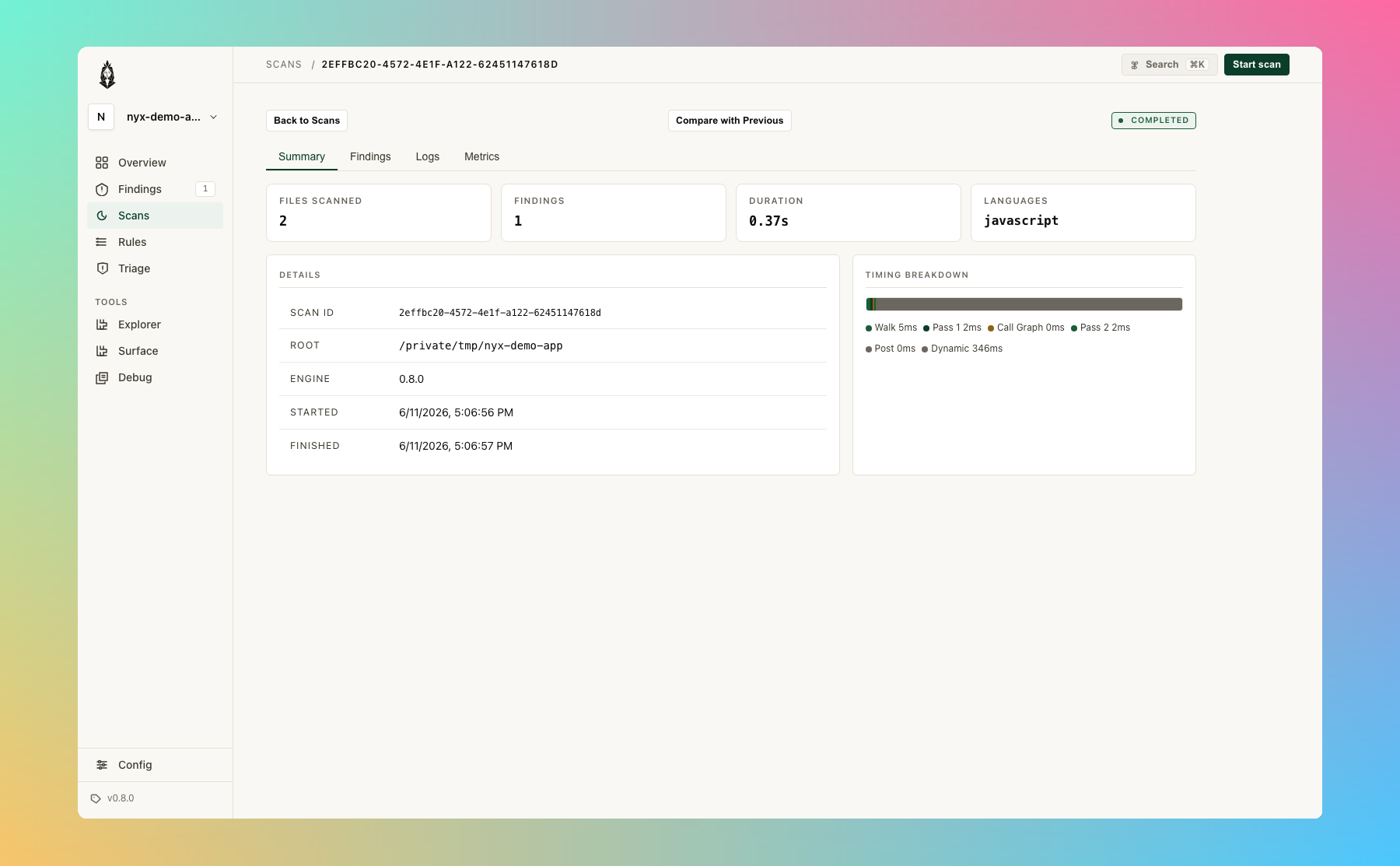Screen dimensions: 1400x866
Task: Open Surface tool icon
Action: click(102, 351)
